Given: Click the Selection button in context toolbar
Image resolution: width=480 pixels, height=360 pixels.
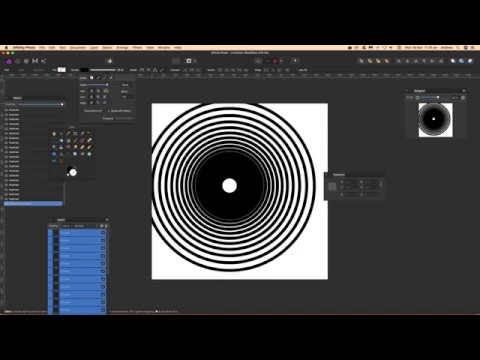Looking at the screenshot, I should pos(39,70).
